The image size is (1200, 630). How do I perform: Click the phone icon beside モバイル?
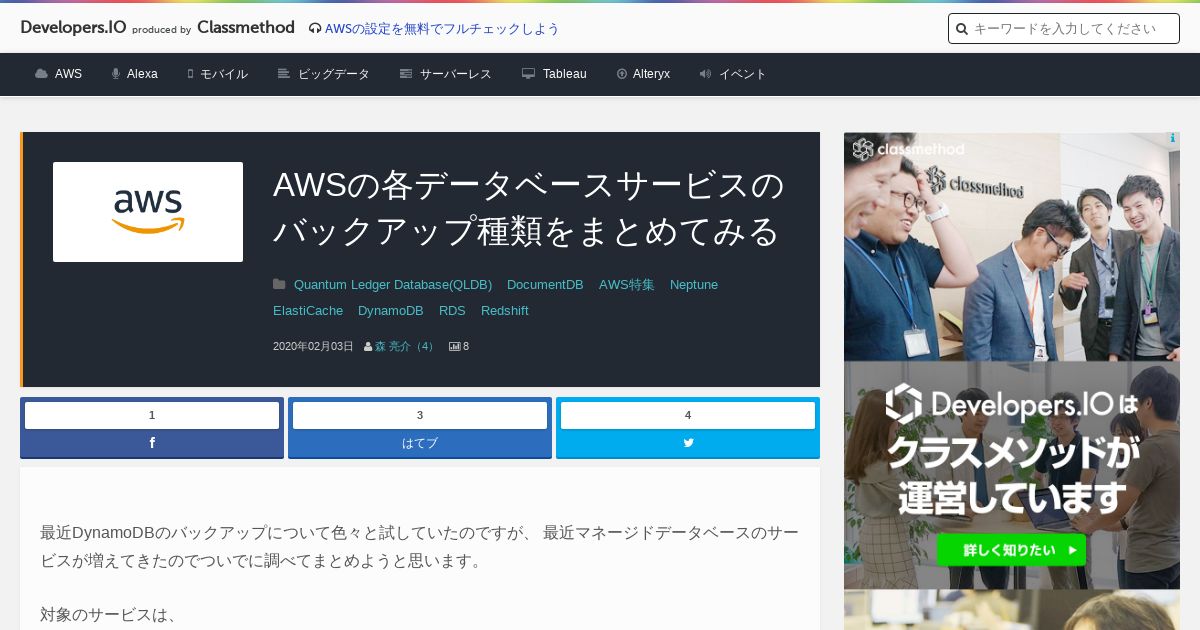pos(190,74)
